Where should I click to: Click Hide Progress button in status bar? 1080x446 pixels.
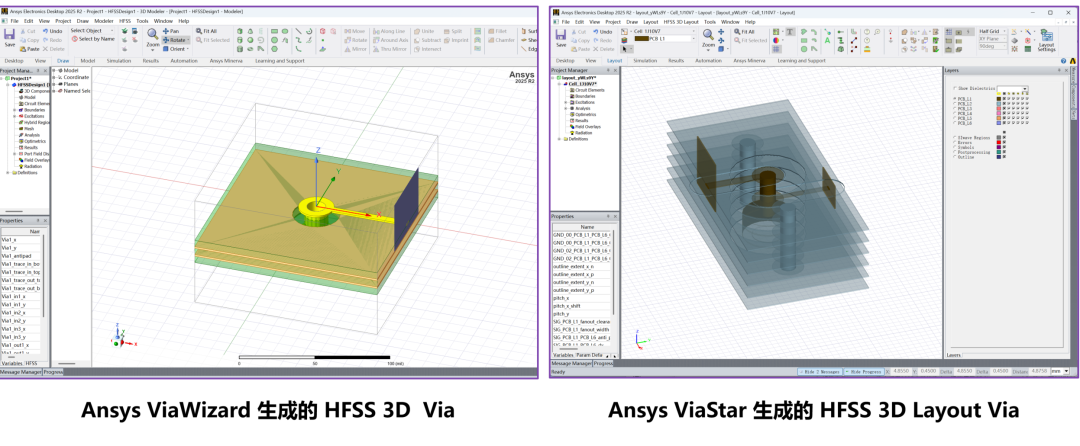(x=864, y=372)
